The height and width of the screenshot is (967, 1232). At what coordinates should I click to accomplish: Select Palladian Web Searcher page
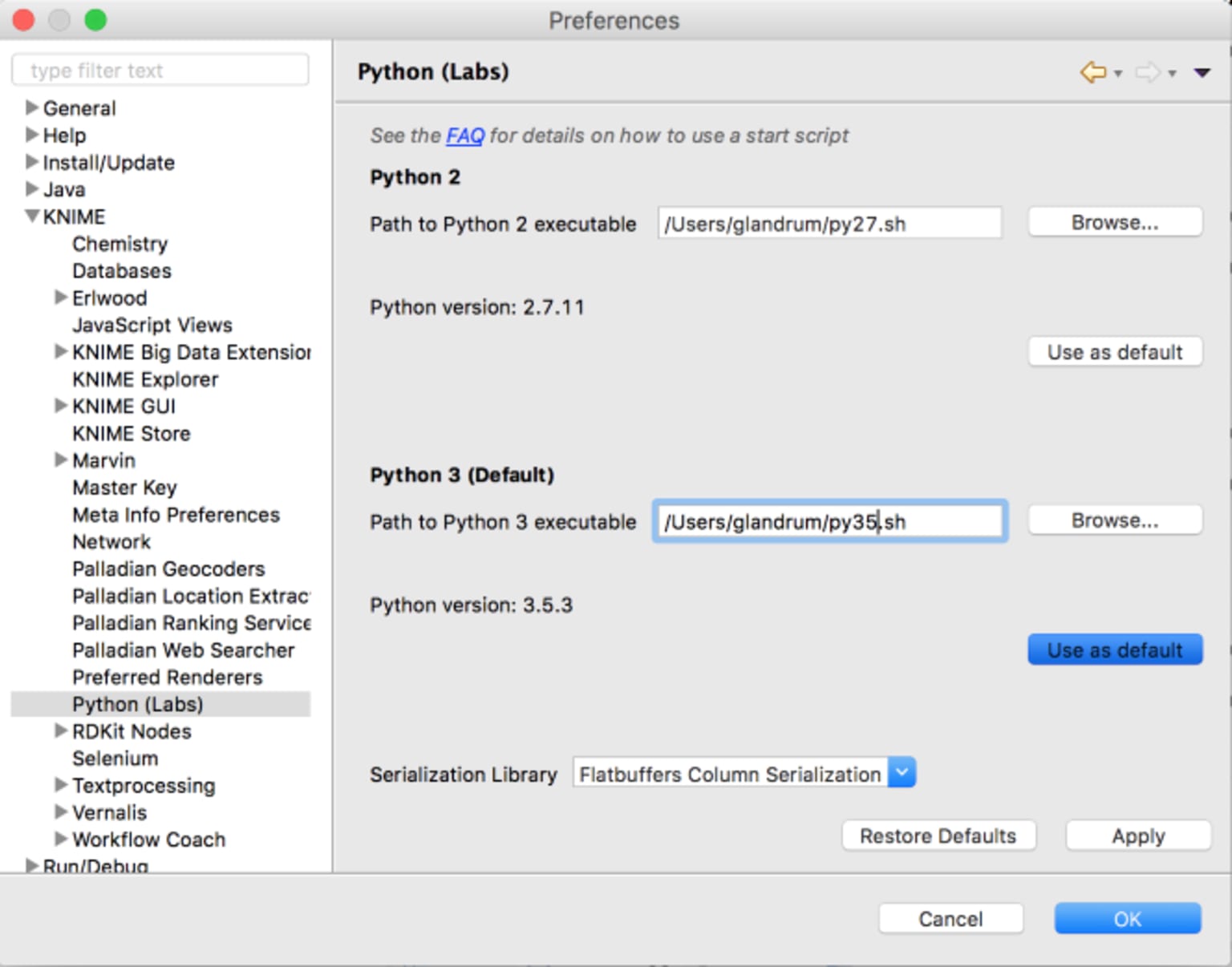pyautogui.click(x=184, y=649)
